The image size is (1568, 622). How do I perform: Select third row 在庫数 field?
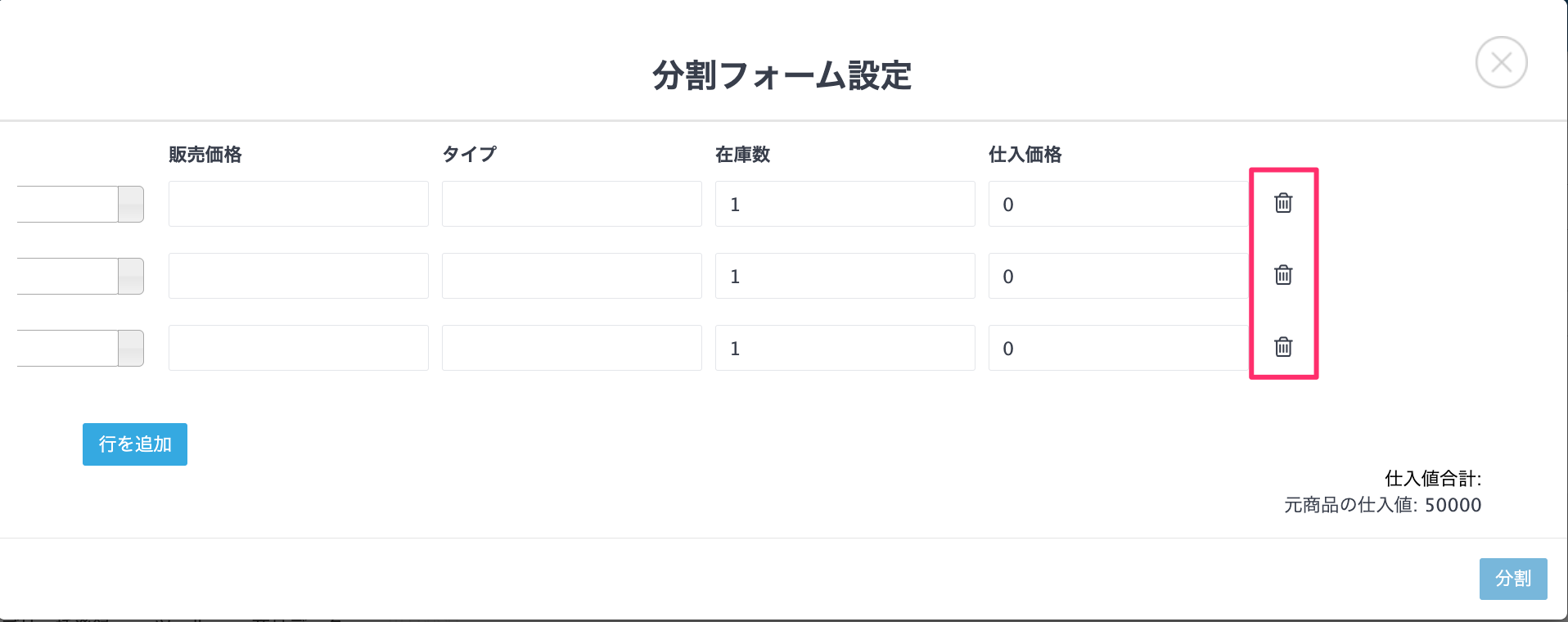845,348
